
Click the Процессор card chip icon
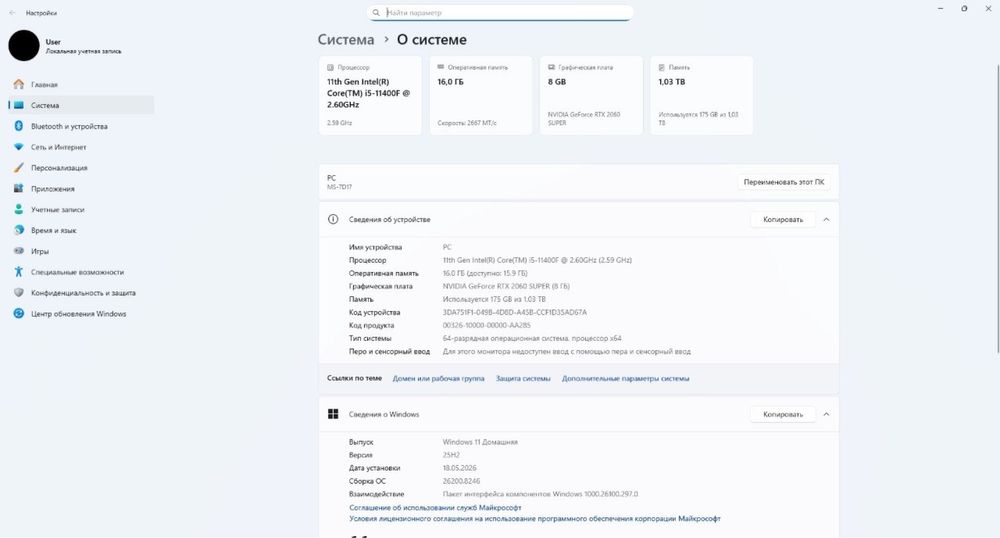(330, 68)
